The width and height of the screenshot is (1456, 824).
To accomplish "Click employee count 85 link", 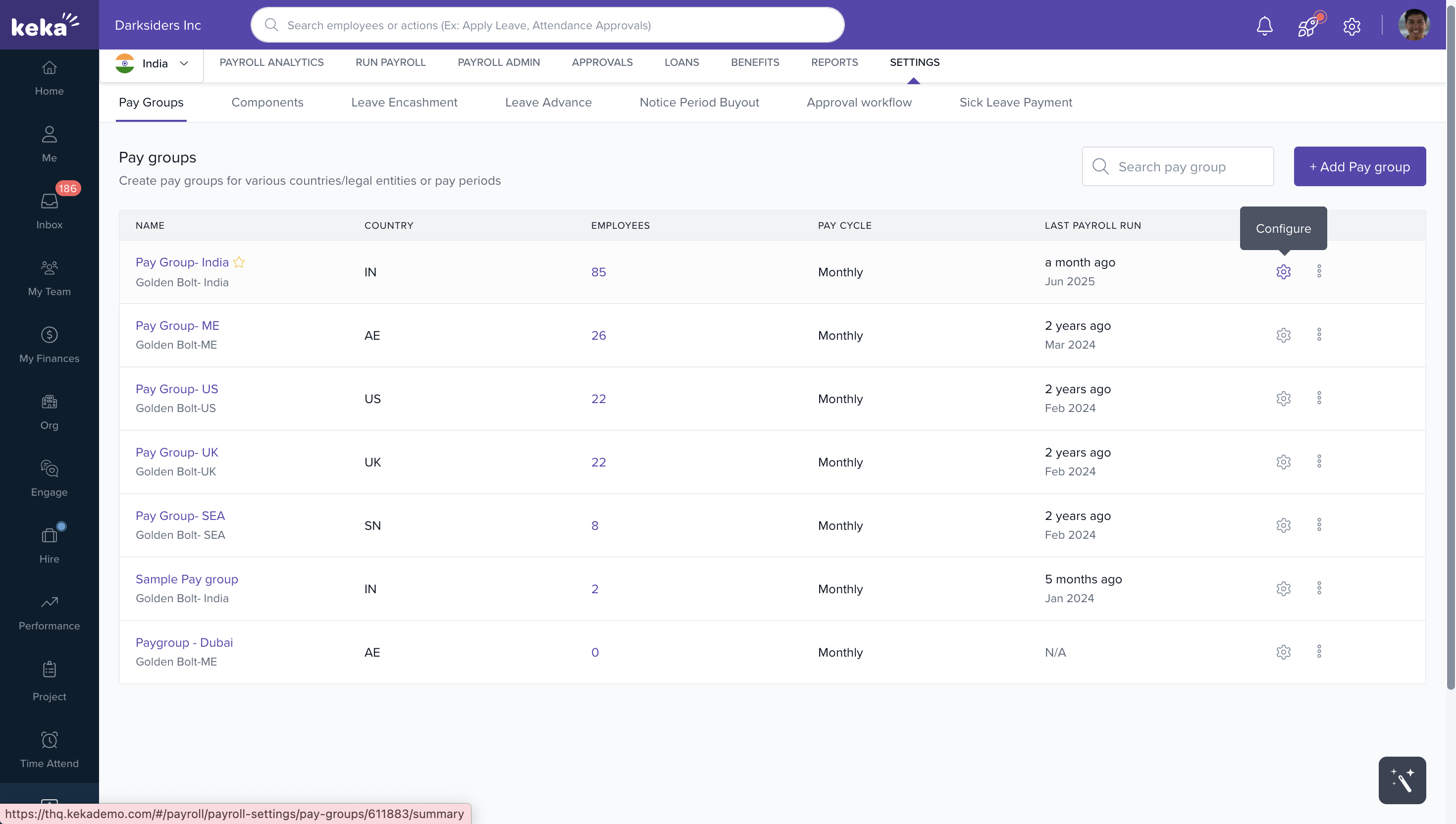I will point(598,272).
